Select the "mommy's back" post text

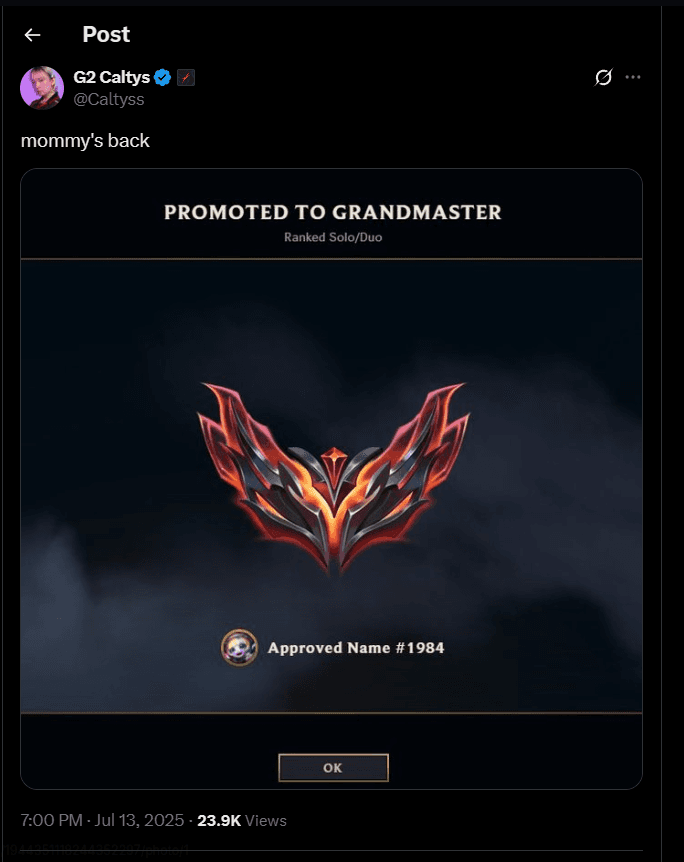click(85, 141)
